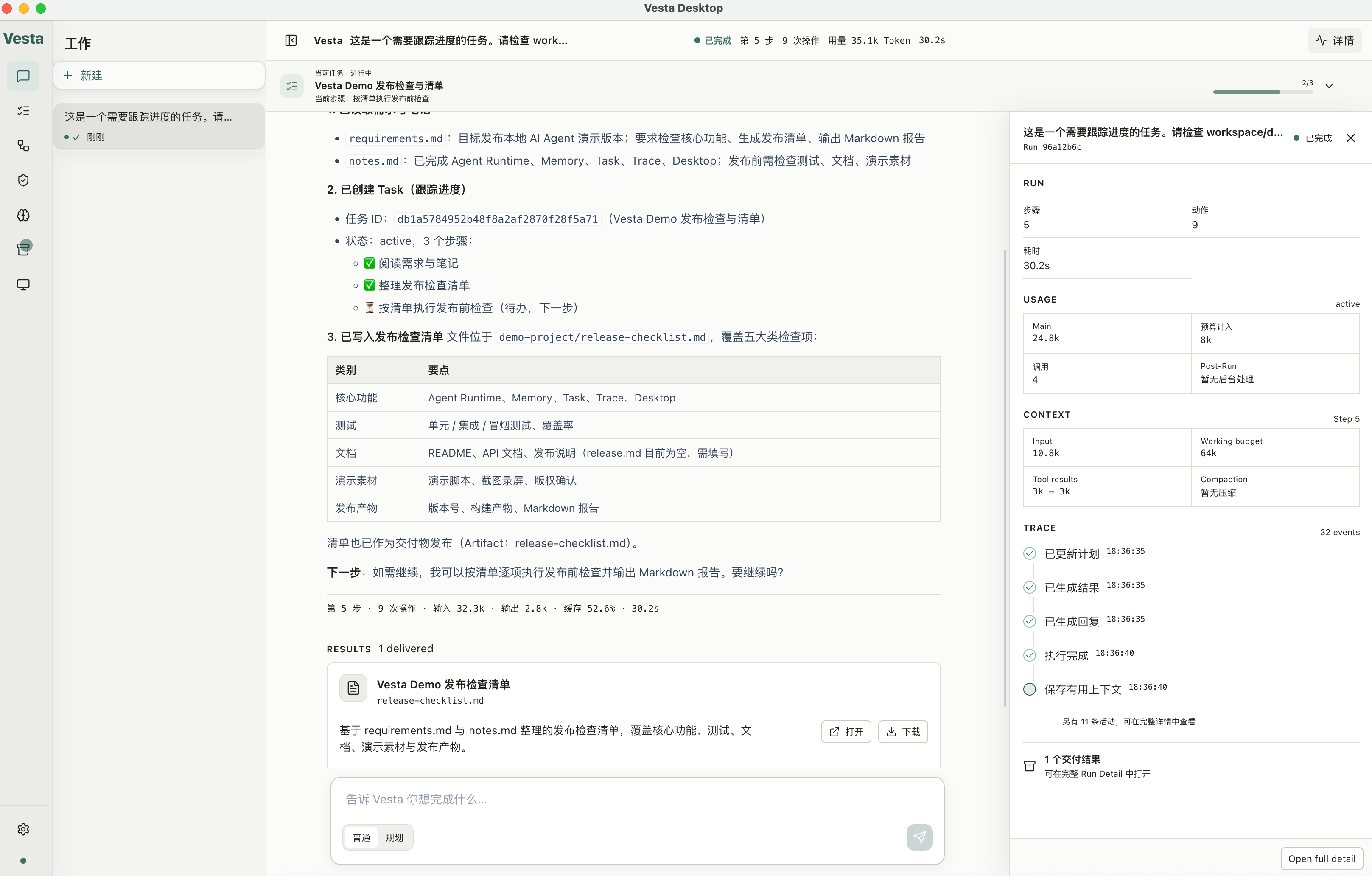1372x876 pixels.
Task: Open the archive box sidebar icon
Action: (23, 249)
